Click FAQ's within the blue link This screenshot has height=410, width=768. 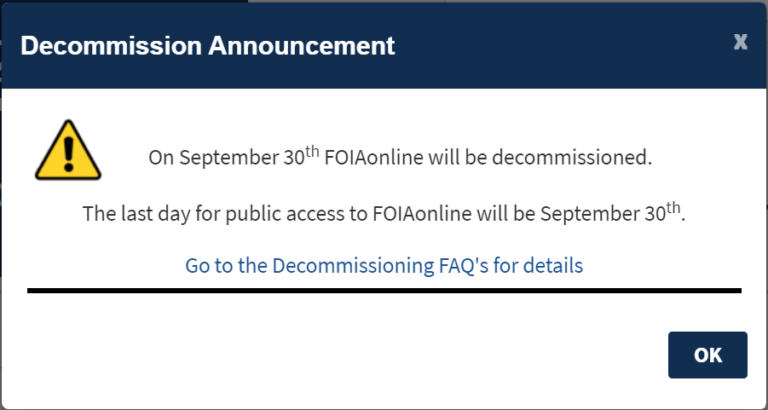[x=461, y=265]
